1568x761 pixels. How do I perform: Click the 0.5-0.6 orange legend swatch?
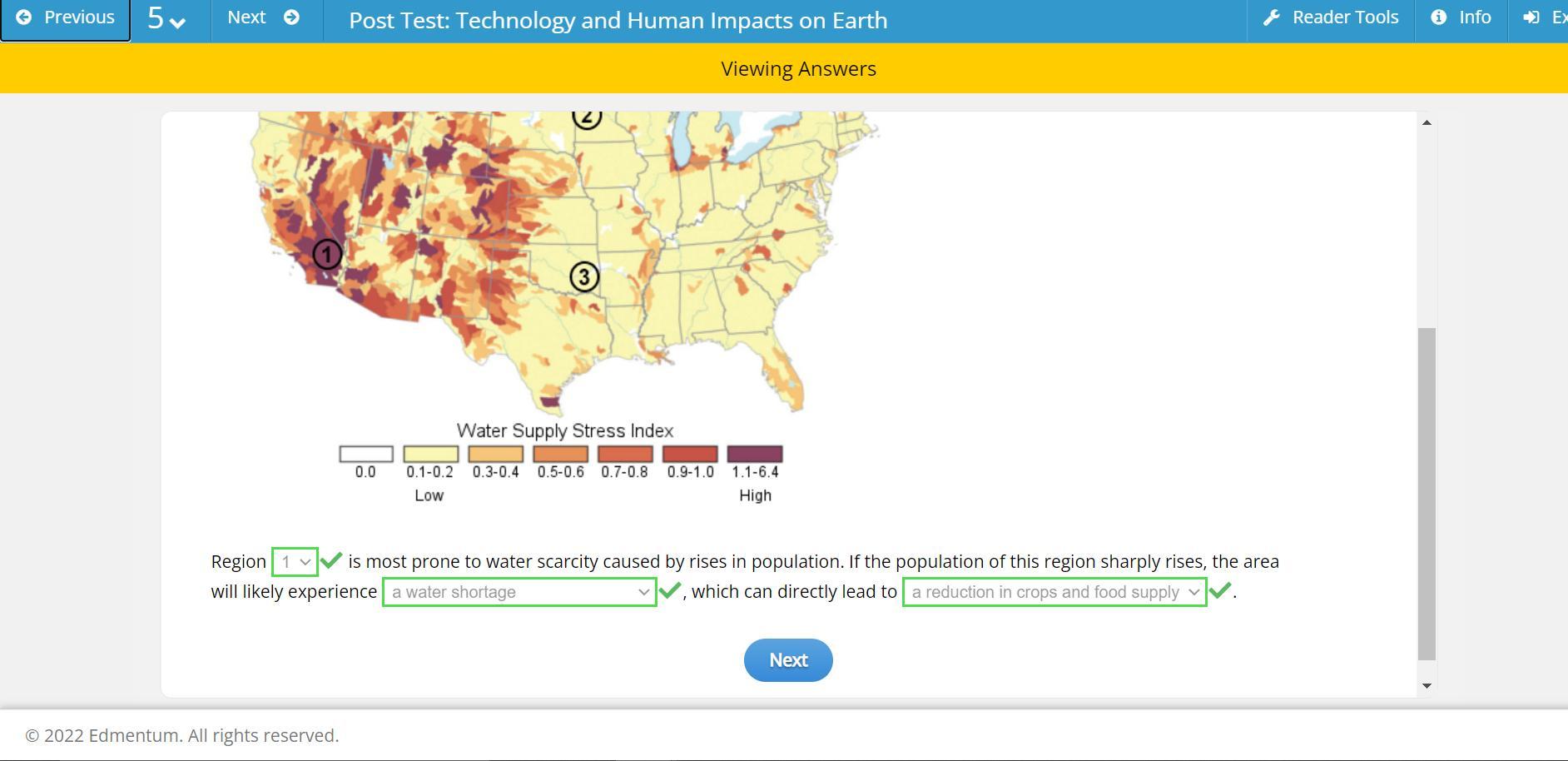point(561,454)
